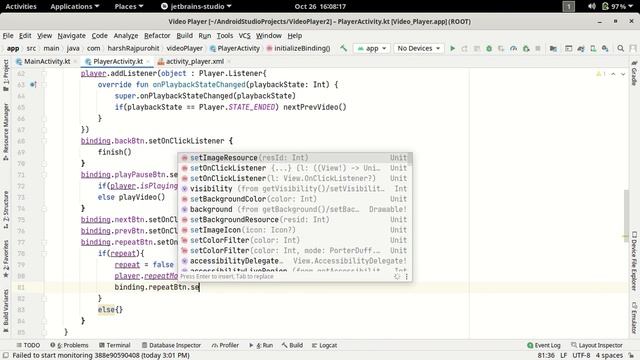Click the Profile app gauge icon
Screen dimensions: 640x360
tap(513, 48)
